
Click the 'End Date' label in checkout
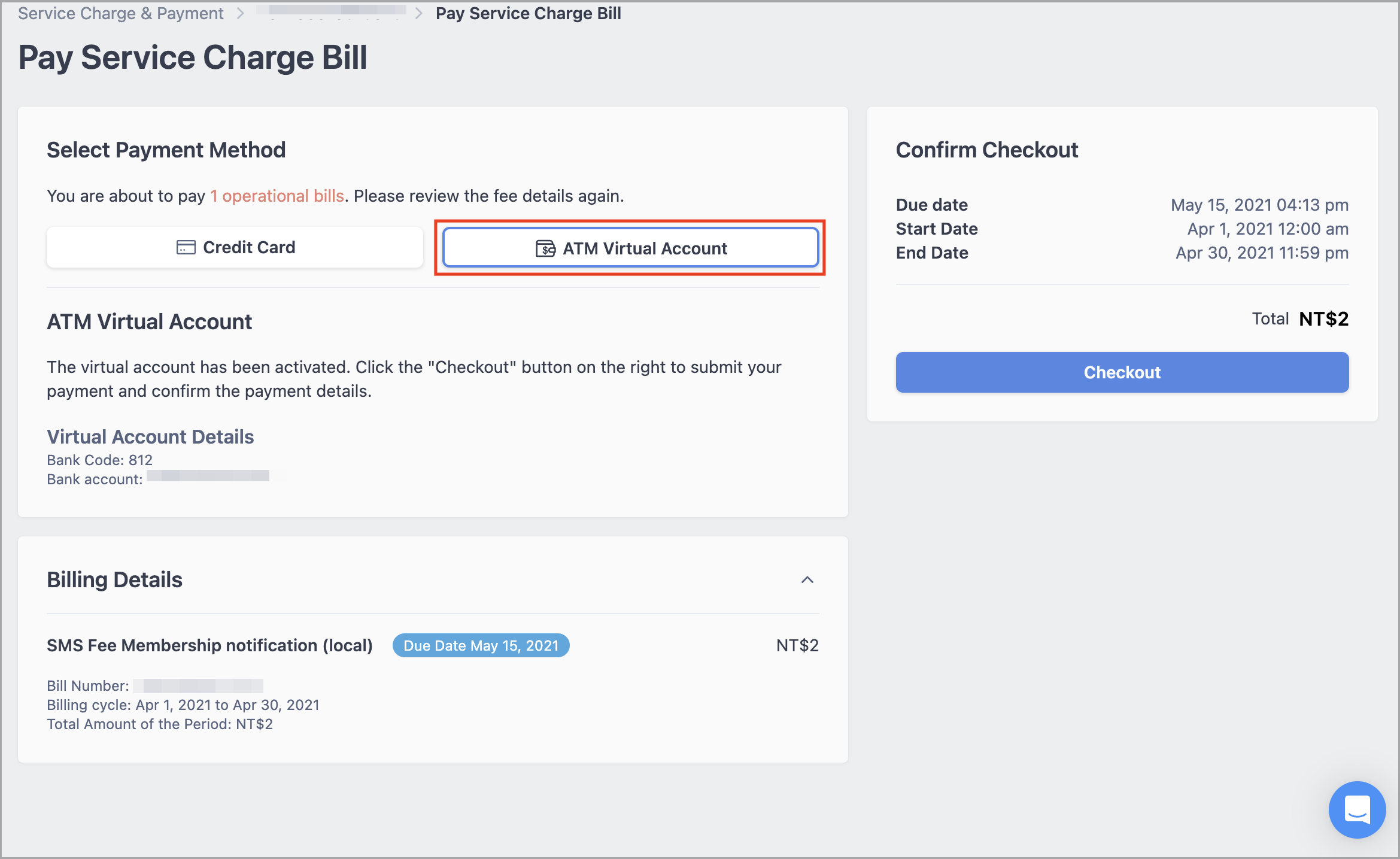[932, 253]
